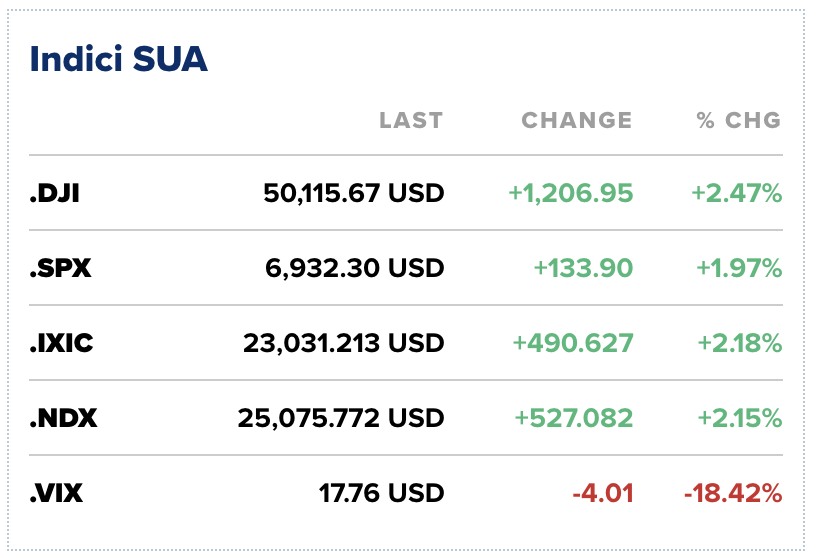Click the .VIX volatility index symbol
Screen dimensions: 818x558
58,493
